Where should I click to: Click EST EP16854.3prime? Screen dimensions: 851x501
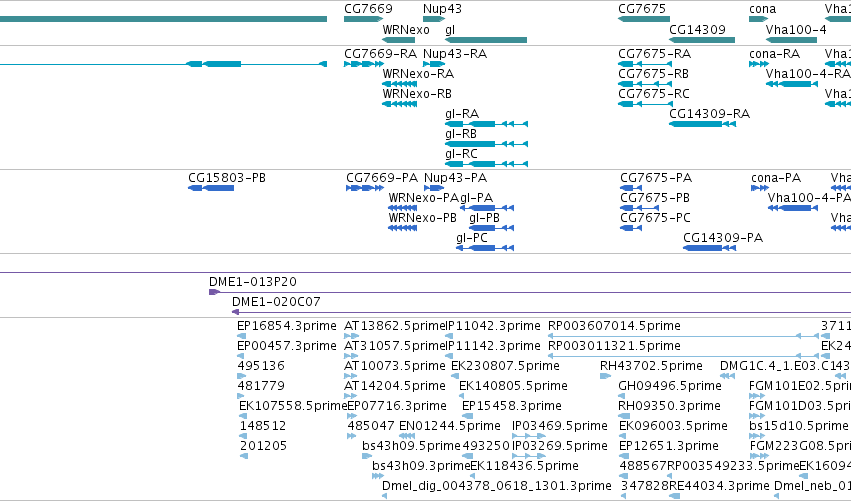242,337
